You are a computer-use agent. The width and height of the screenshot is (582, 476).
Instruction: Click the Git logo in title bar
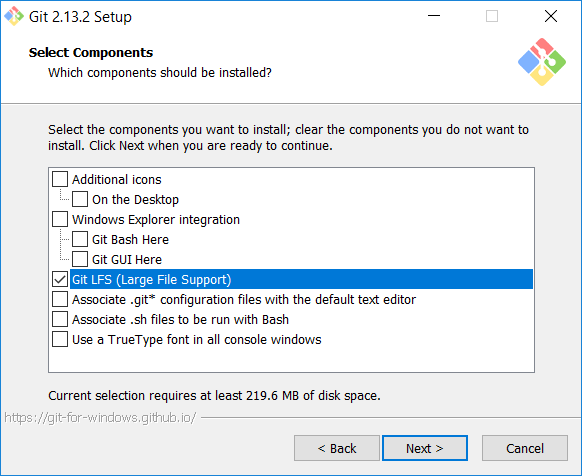(x=14, y=16)
